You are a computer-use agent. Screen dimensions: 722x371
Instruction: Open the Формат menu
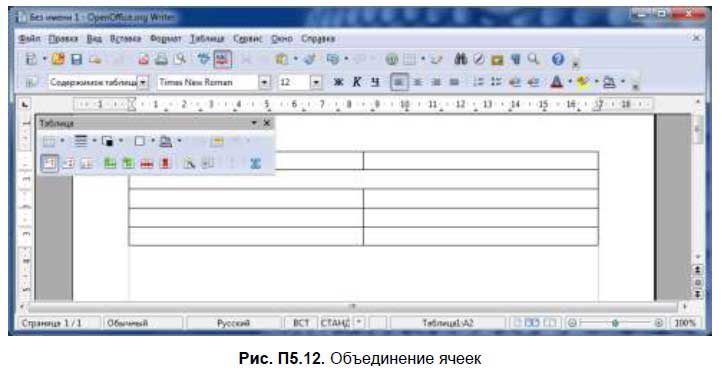pos(166,39)
